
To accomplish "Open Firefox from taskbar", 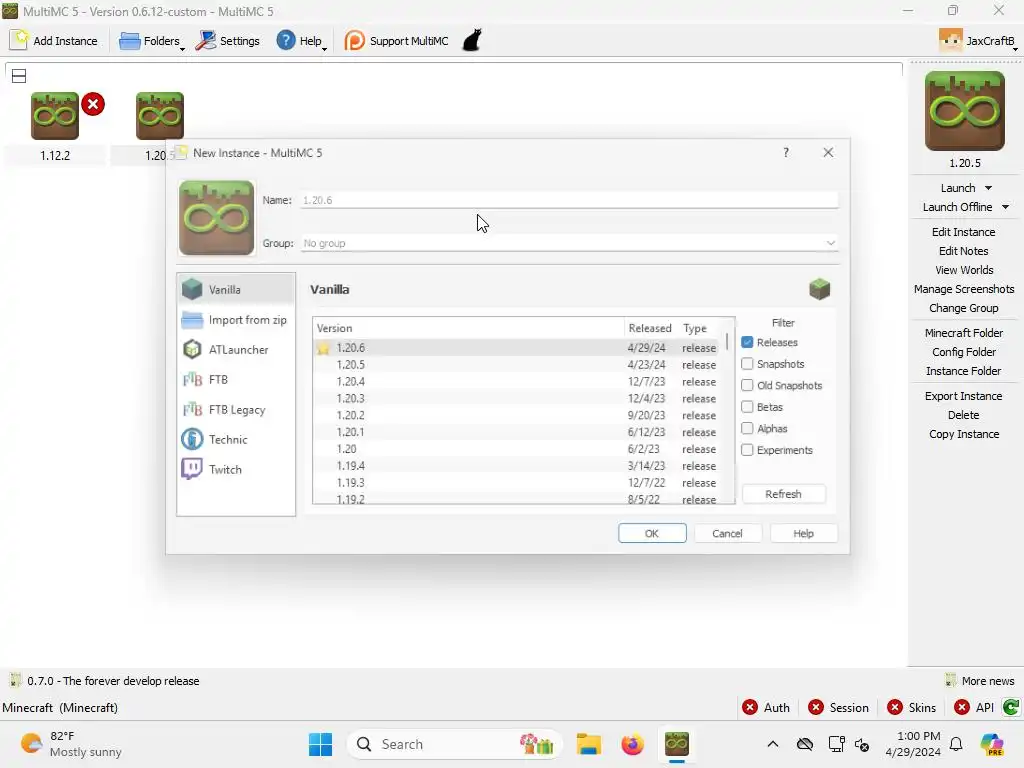I will click(632, 744).
